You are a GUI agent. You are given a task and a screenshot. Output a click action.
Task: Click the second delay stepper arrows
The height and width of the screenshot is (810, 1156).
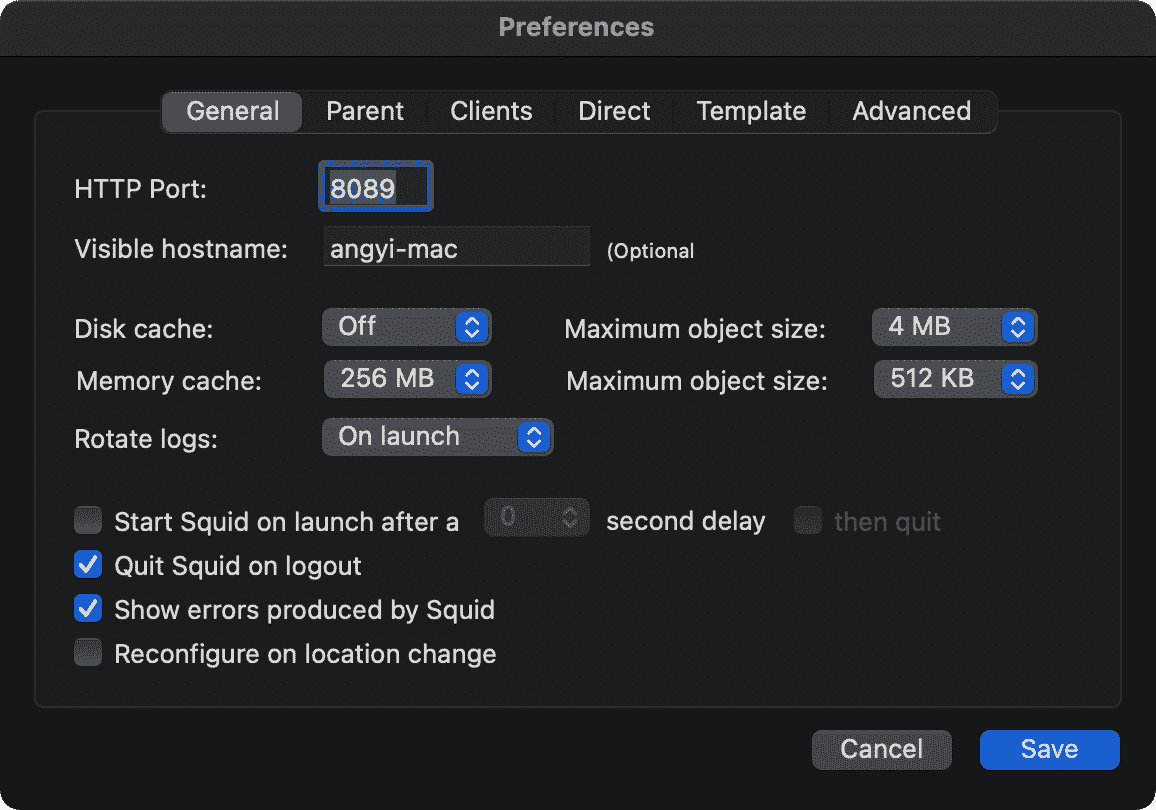(570, 518)
